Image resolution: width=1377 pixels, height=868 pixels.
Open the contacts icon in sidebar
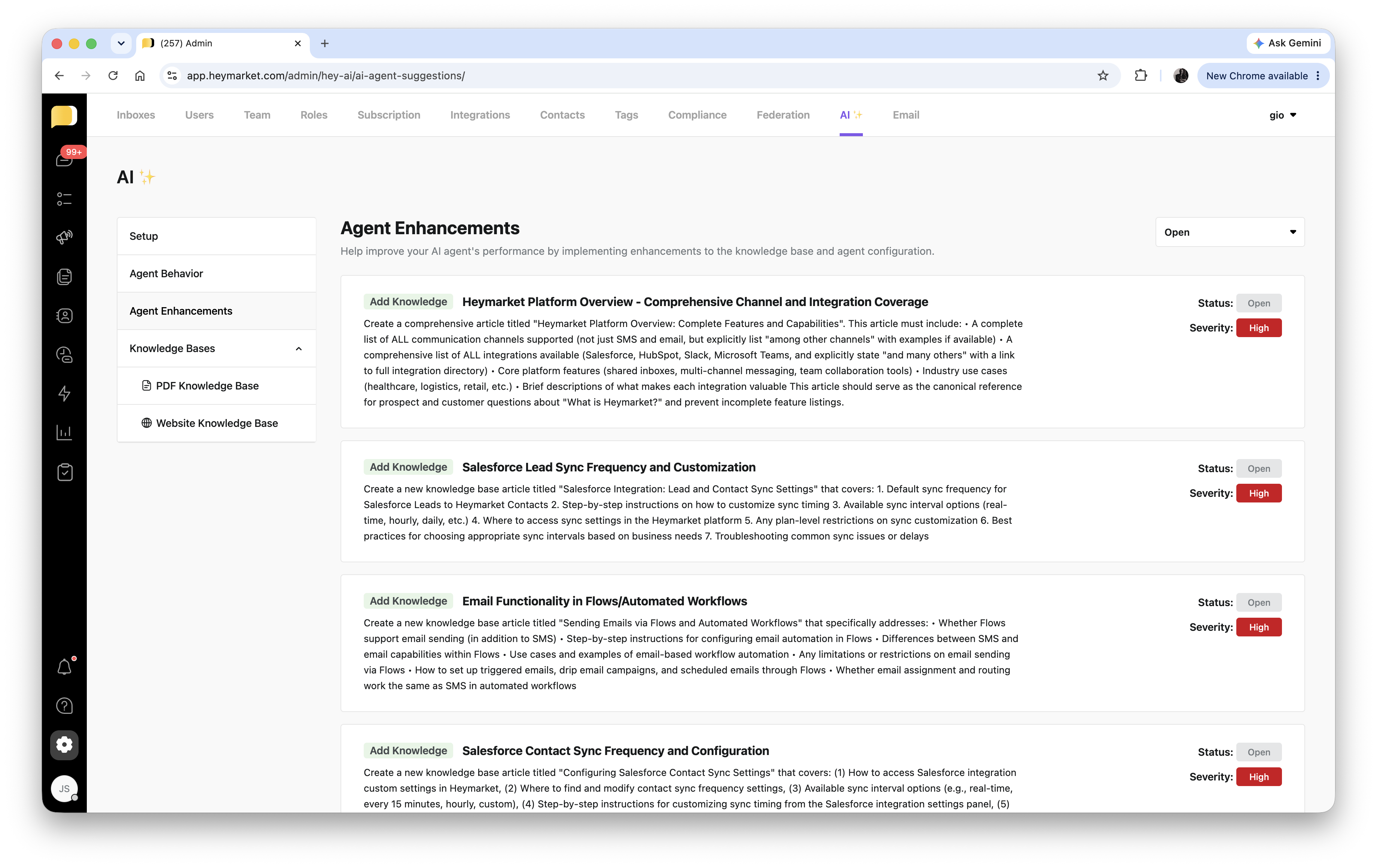[65, 315]
